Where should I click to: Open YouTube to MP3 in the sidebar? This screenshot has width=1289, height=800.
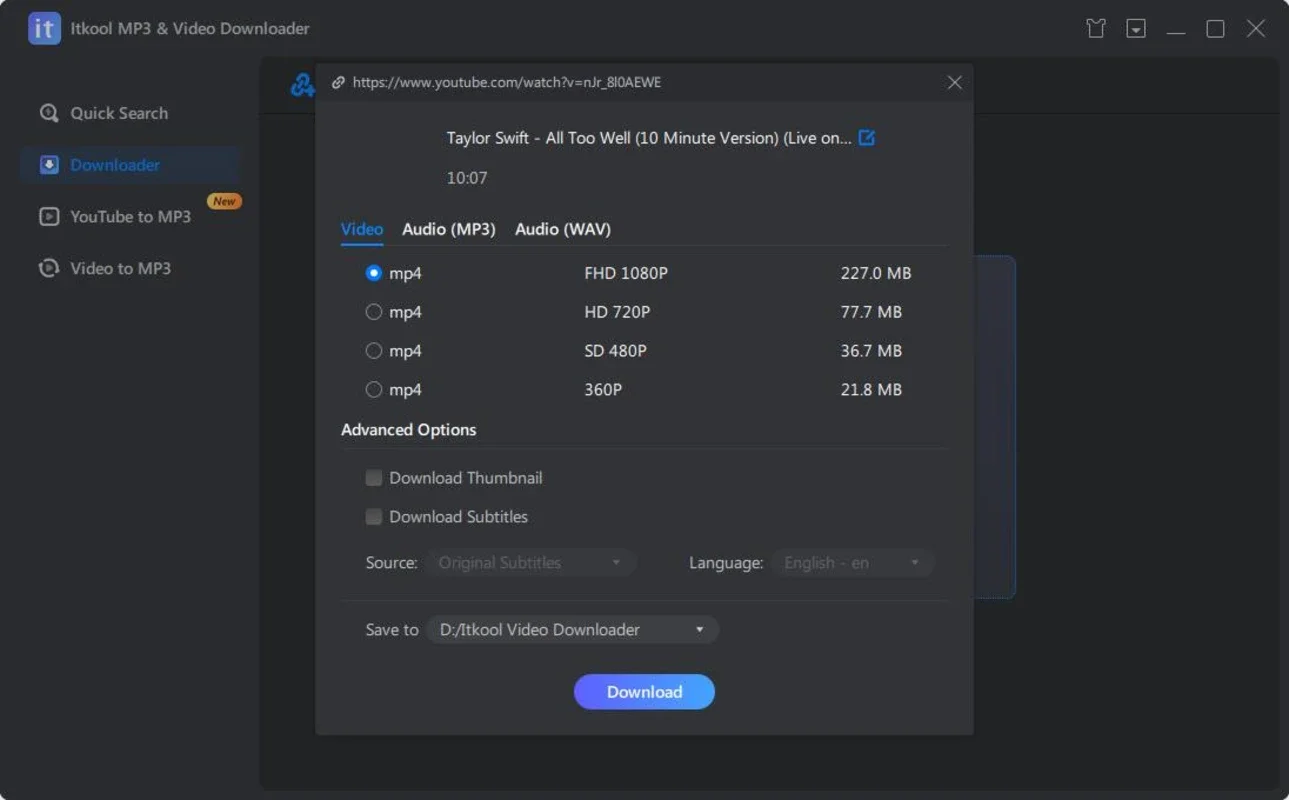pyautogui.click(x=130, y=216)
